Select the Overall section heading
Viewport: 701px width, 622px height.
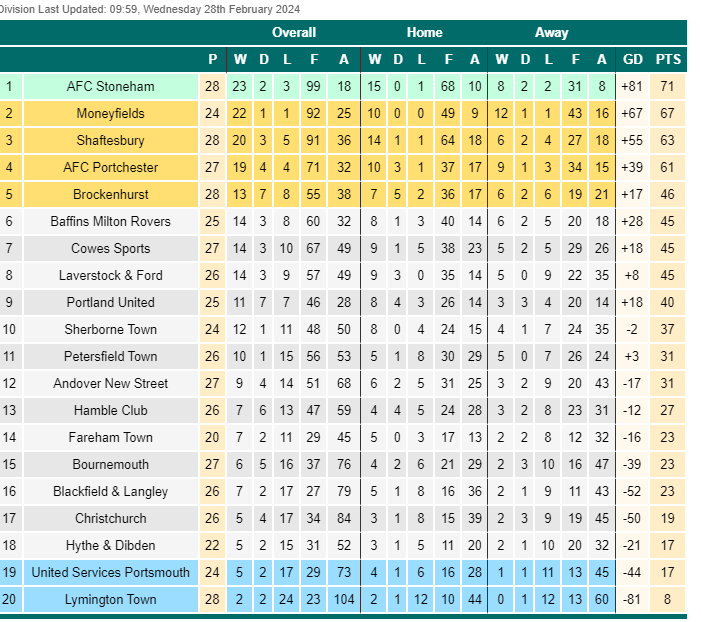[x=294, y=33]
